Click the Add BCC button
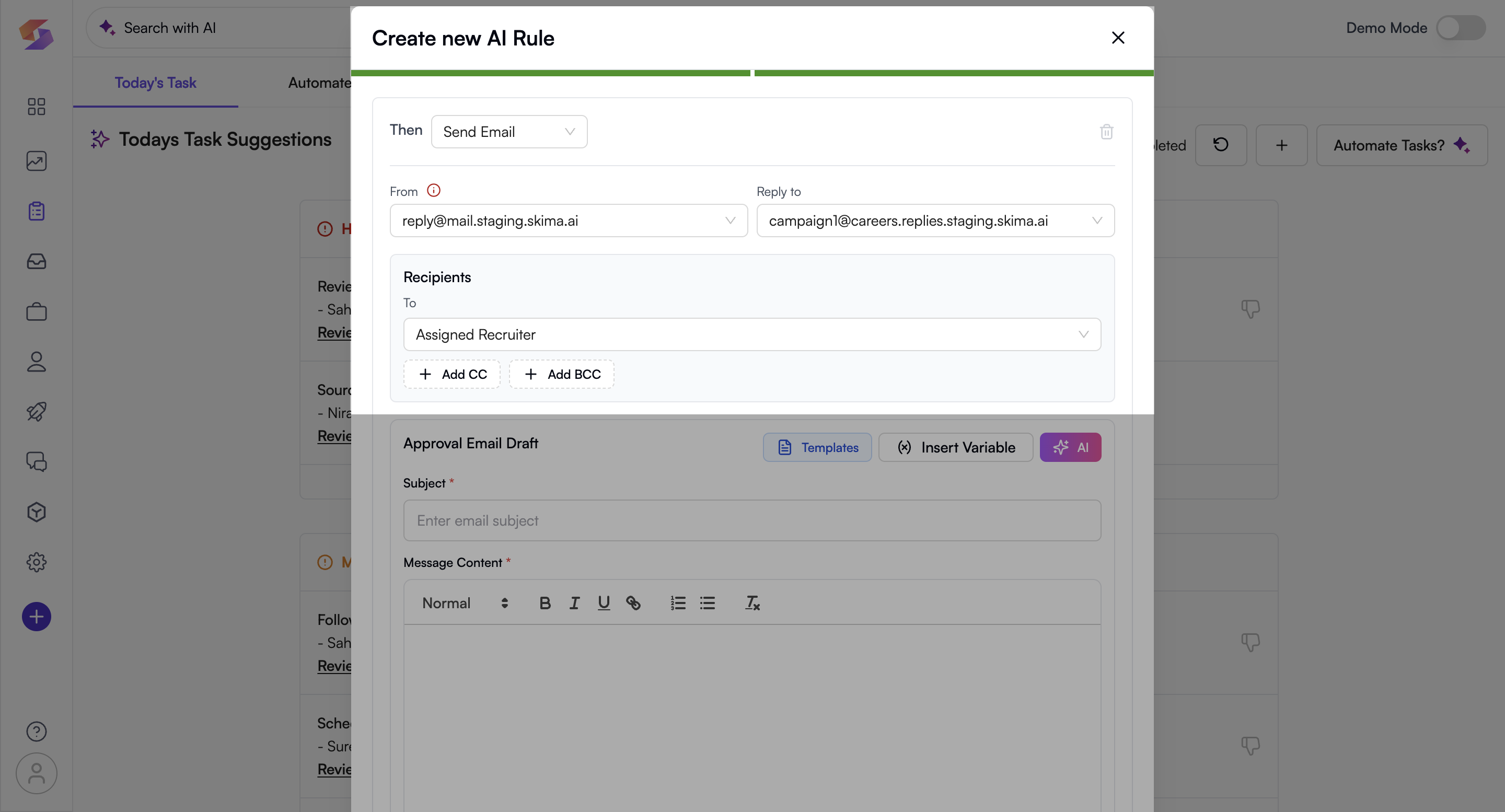 click(561, 374)
